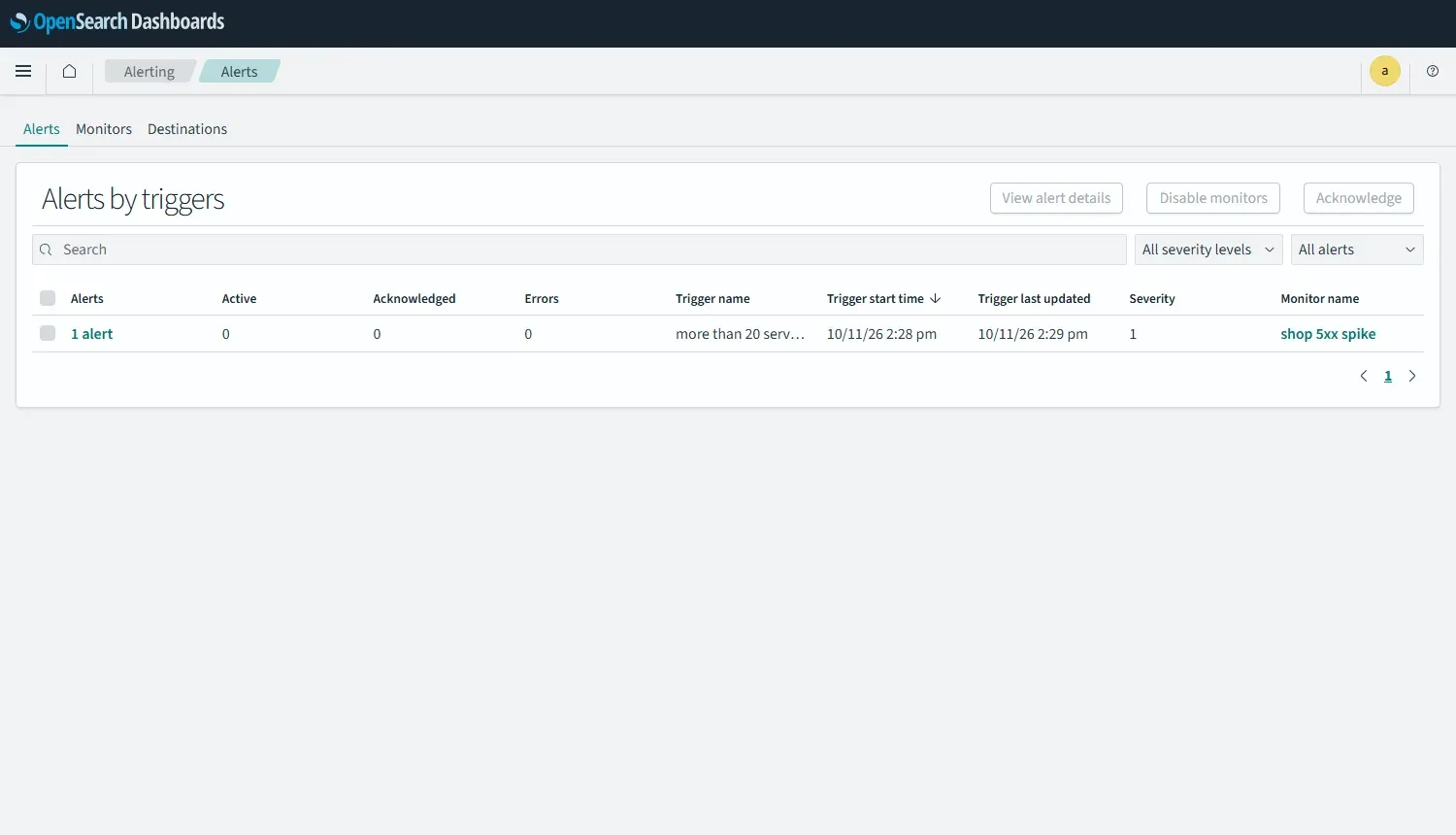Click the Acknowledged column header

pos(414,298)
